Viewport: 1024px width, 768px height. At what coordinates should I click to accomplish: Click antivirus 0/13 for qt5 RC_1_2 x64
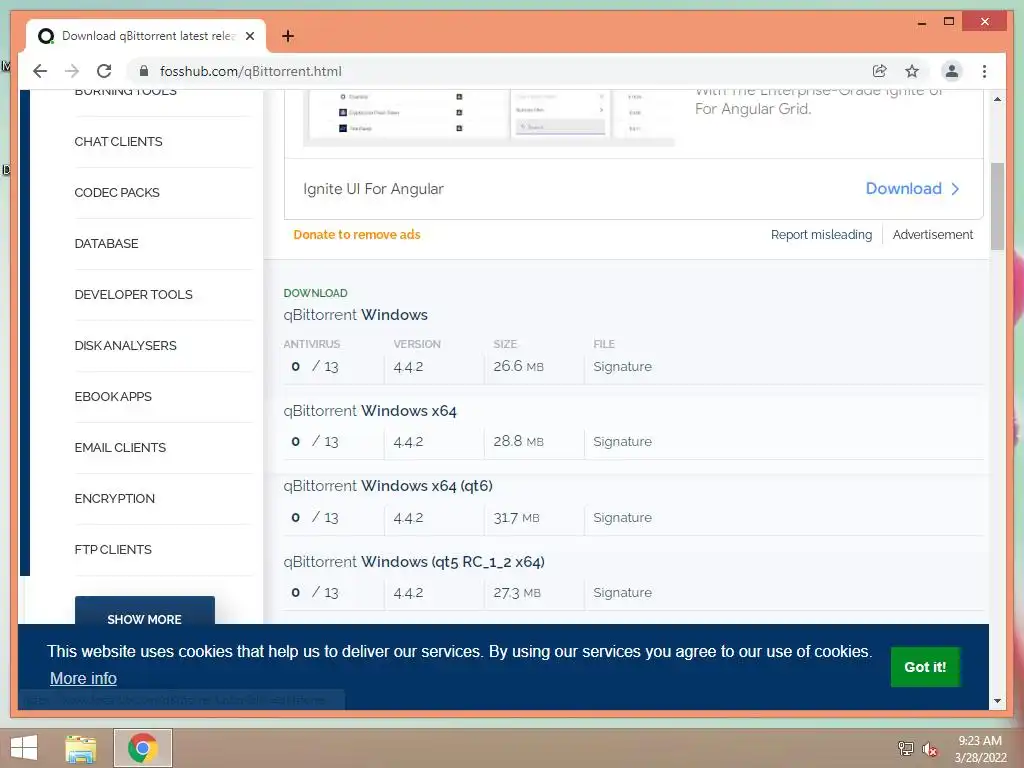(x=315, y=592)
